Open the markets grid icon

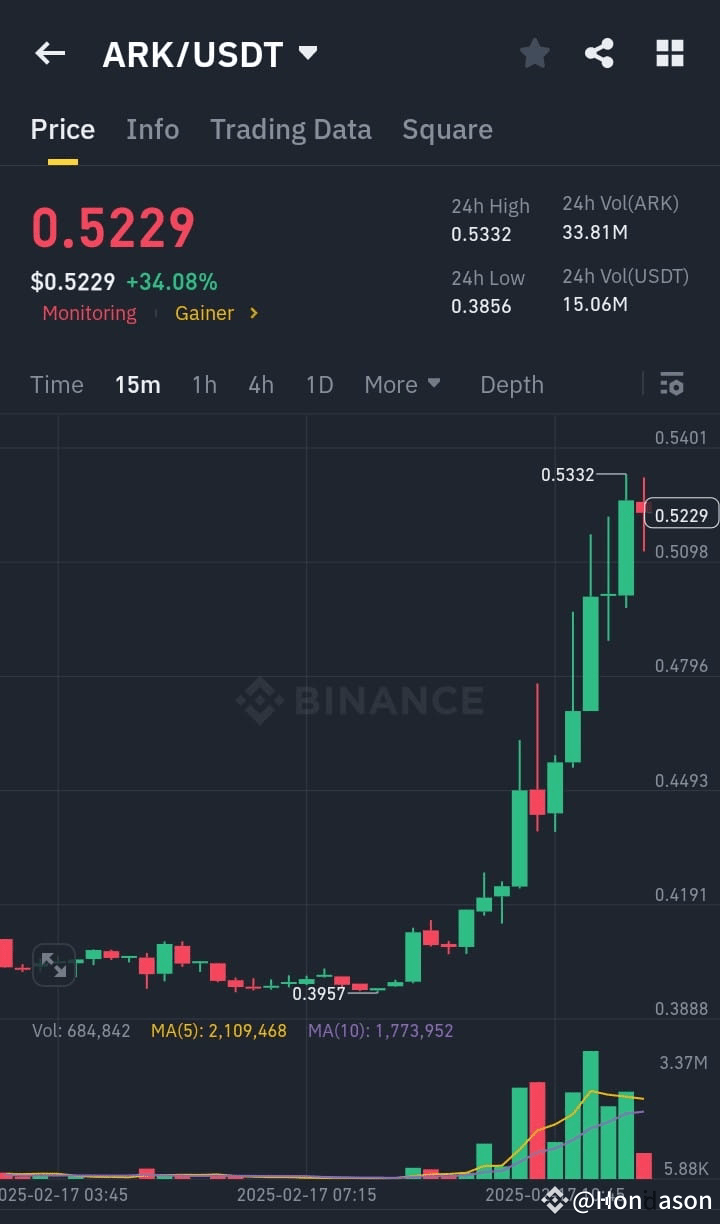[x=669, y=53]
